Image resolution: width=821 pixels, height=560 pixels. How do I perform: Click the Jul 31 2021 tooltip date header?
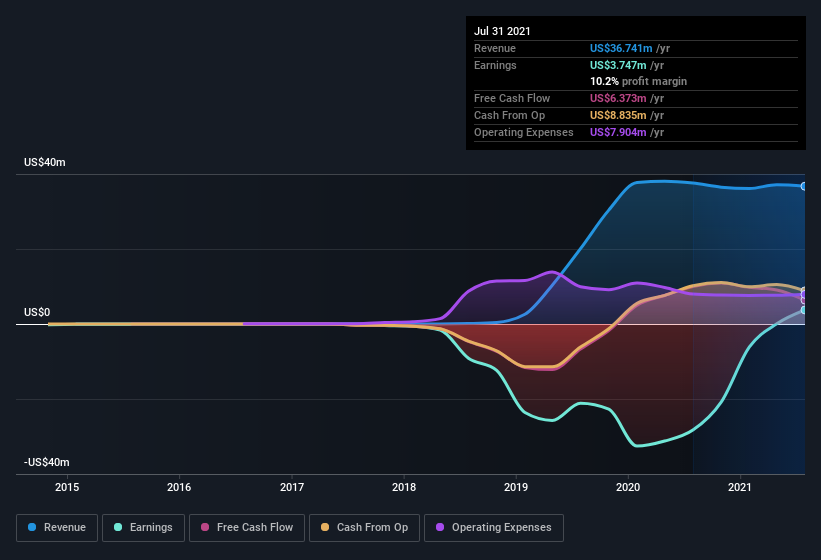[502, 31]
